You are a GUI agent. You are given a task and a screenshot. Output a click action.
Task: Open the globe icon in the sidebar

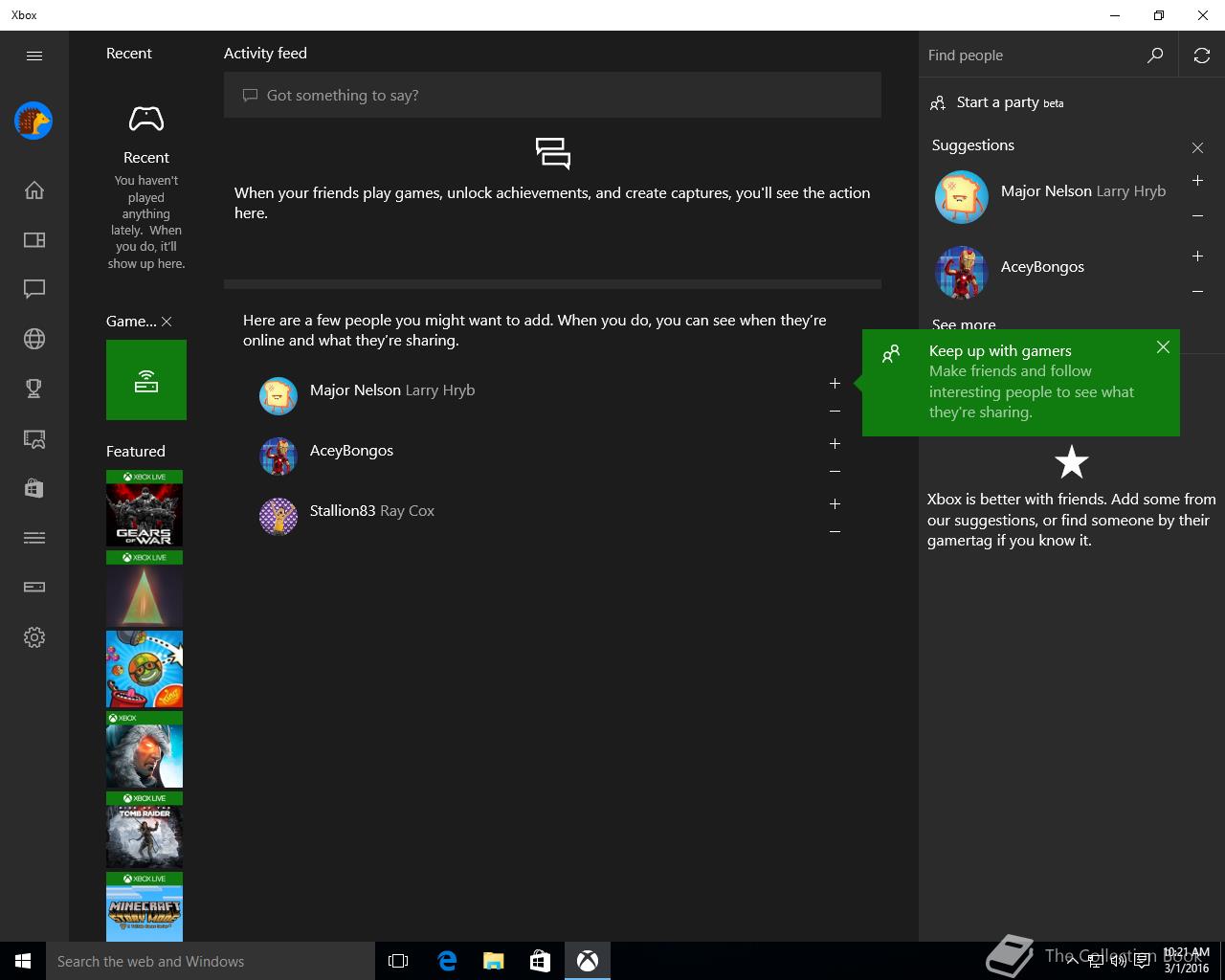(34, 339)
